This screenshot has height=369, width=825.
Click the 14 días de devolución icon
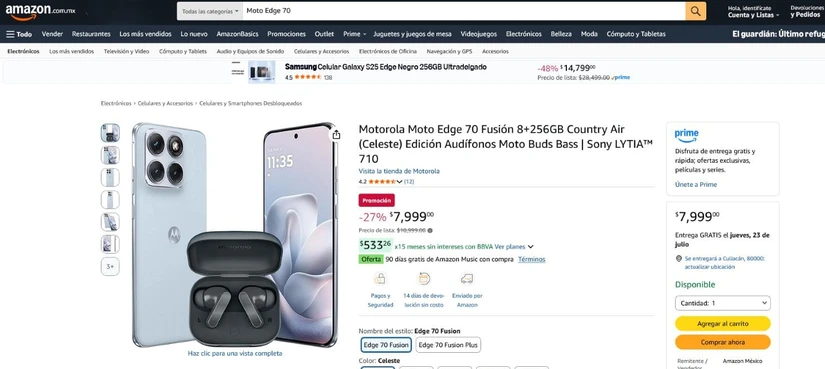pyautogui.click(x=424, y=278)
